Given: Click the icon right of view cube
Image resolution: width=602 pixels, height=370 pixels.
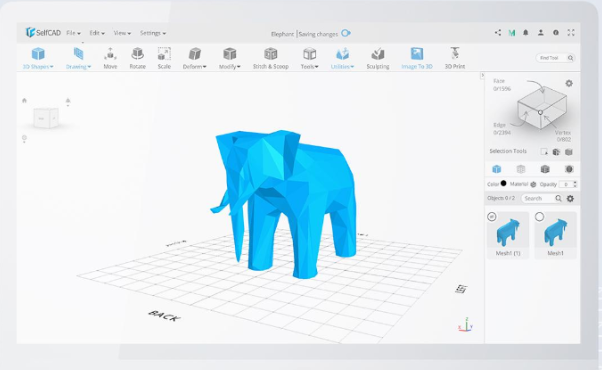Looking at the screenshot, I should (68, 102).
